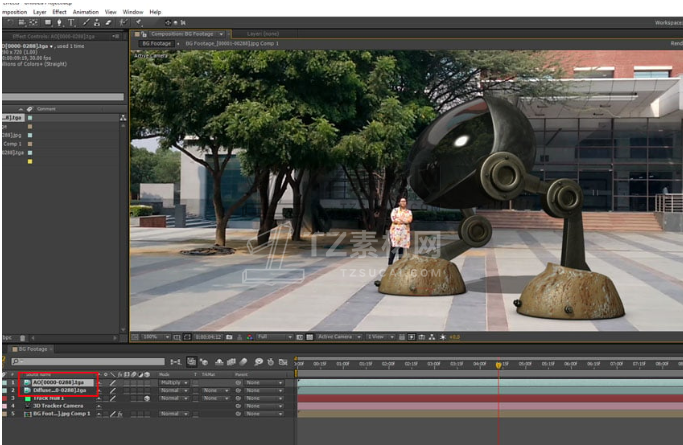The height and width of the screenshot is (445, 683).
Task: Select the 3D Tracker Camera layer
Action: tap(58, 406)
